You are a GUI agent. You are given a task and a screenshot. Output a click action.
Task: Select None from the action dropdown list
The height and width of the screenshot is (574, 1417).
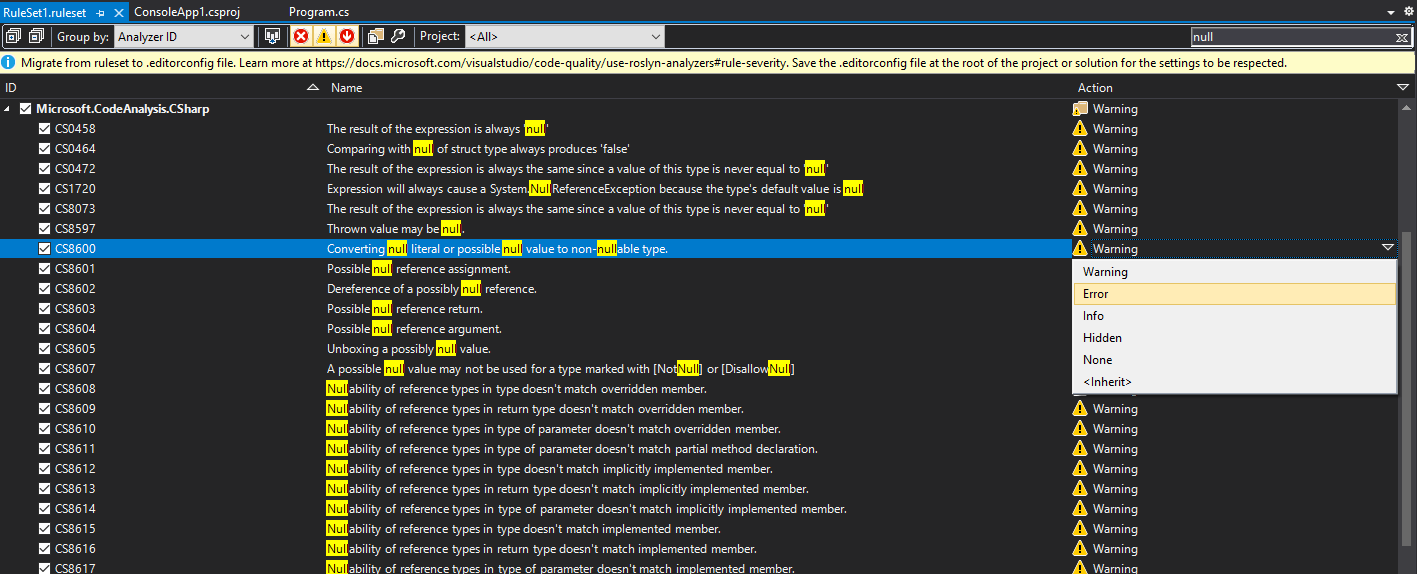coord(1234,360)
